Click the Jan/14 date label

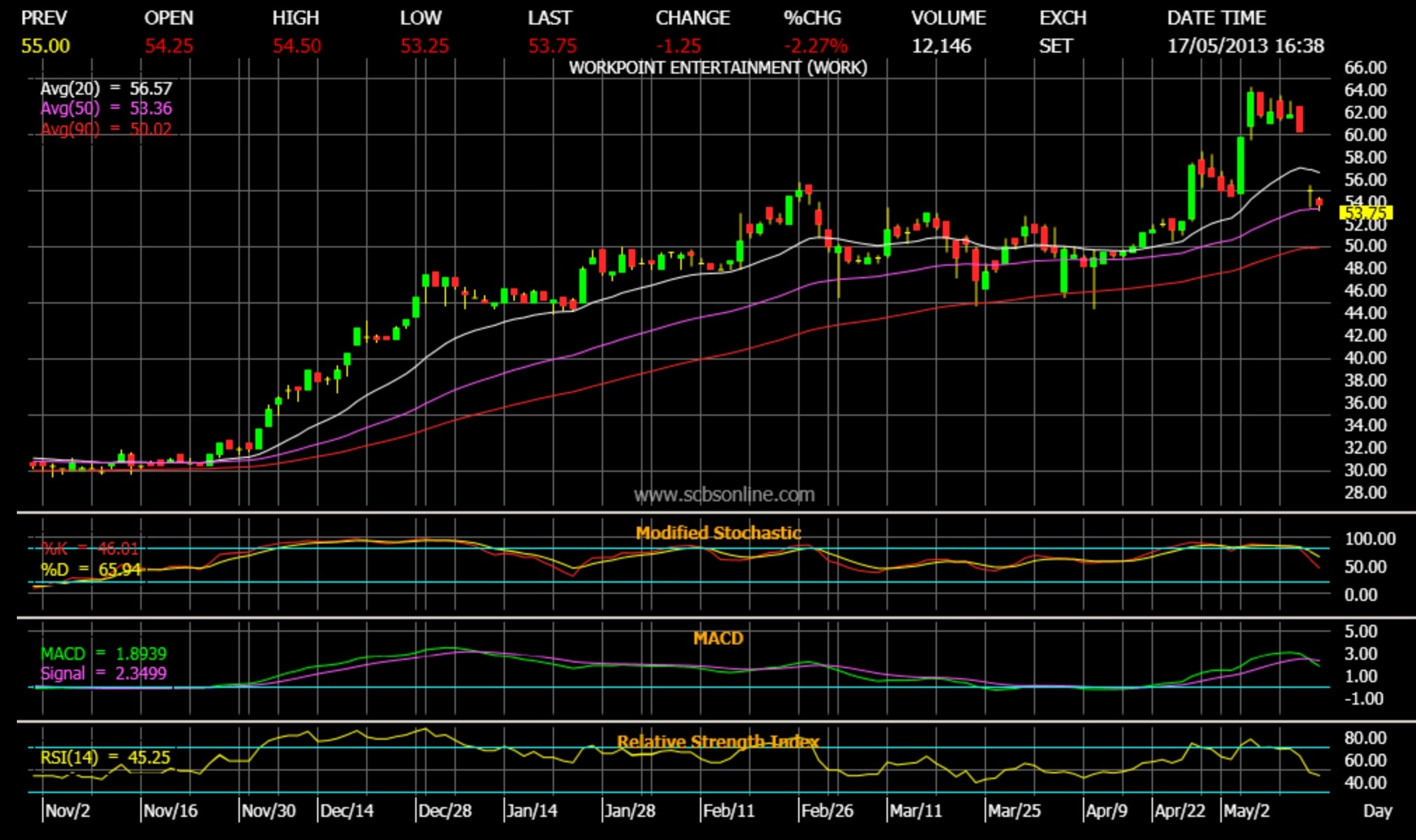532,811
